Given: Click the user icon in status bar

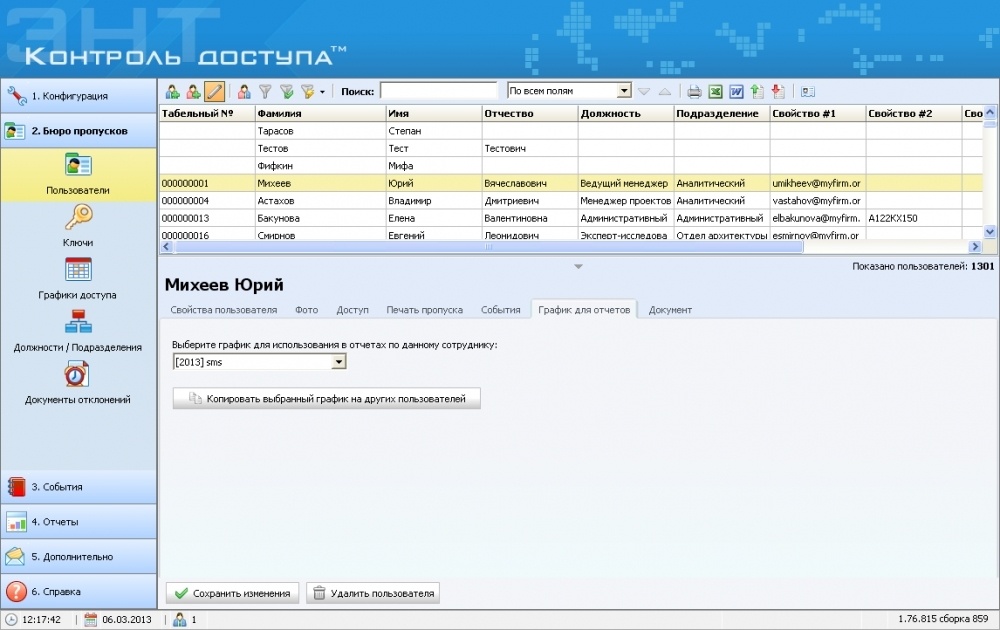Looking at the screenshot, I should pyautogui.click(x=180, y=619).
